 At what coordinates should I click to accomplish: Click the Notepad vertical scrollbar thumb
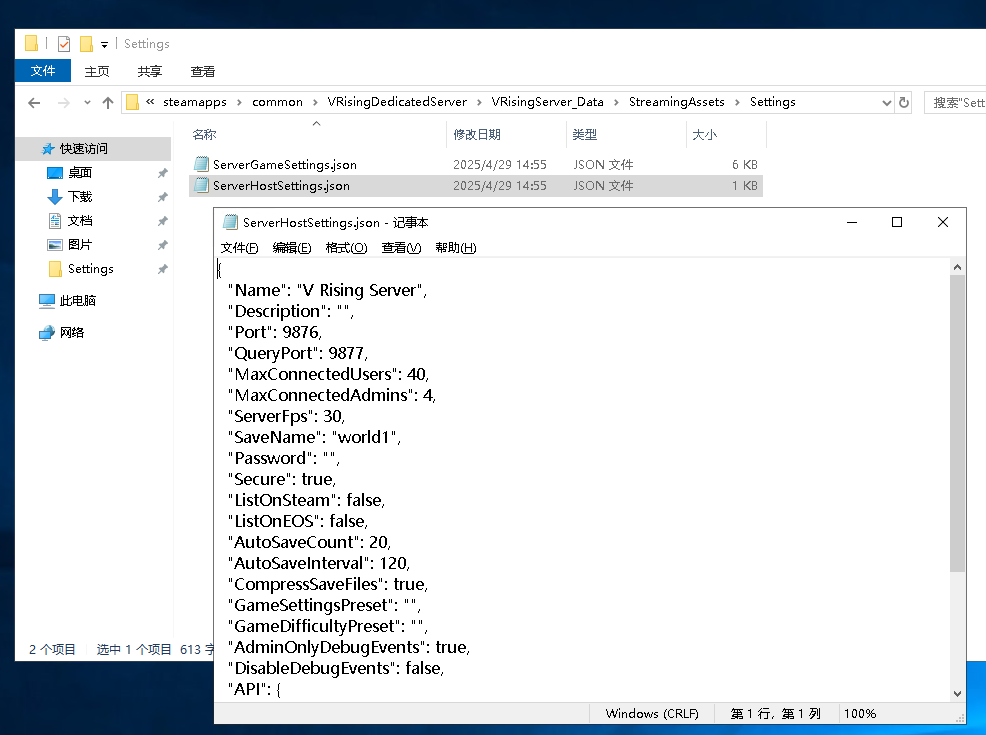(957, 423)
